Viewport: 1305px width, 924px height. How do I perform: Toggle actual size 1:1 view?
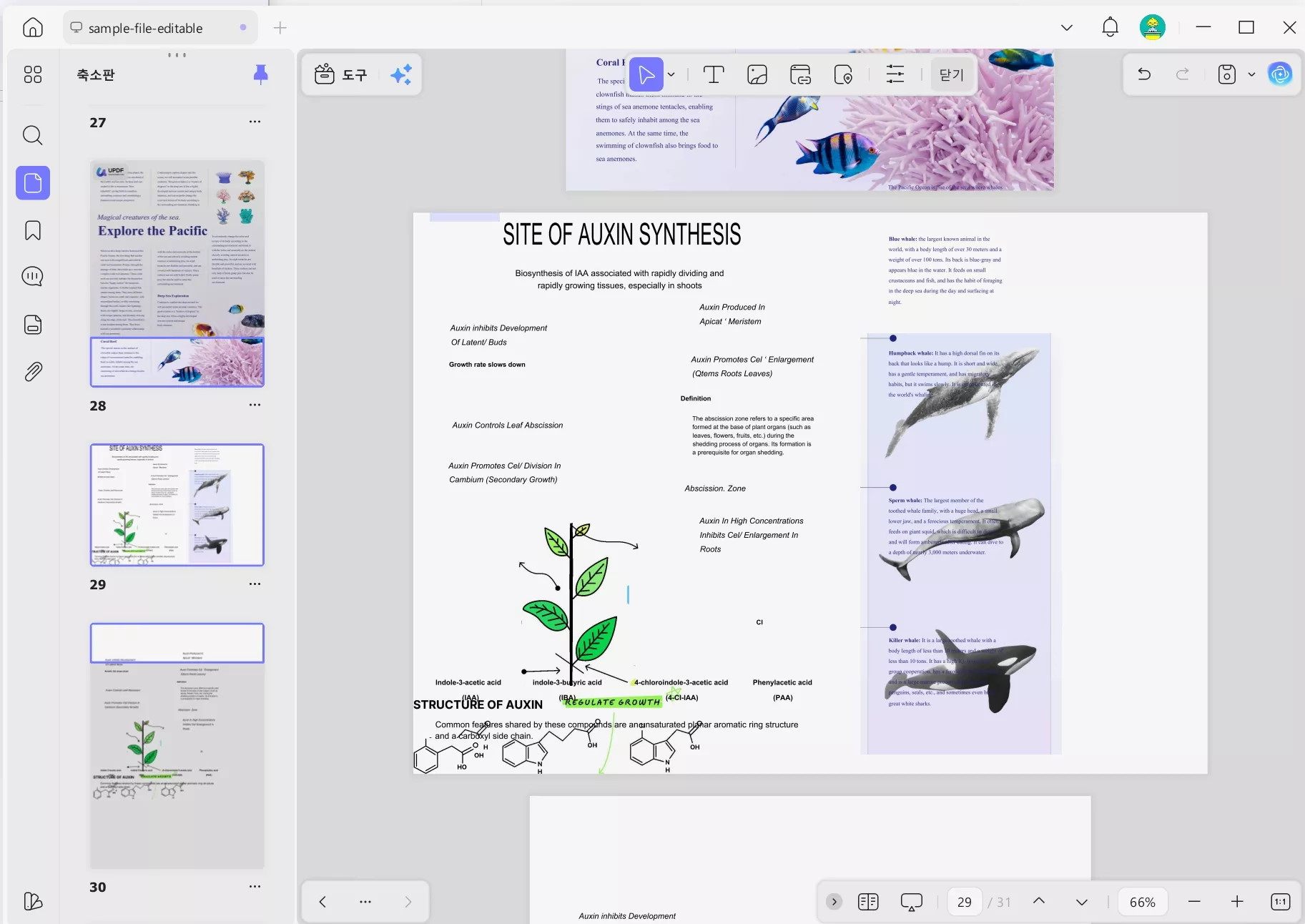pyautogui.click(x=1280, y=902)
